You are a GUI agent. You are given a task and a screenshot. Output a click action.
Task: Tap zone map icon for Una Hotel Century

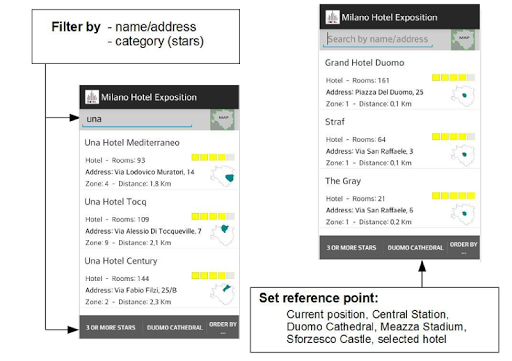(223, 294)
